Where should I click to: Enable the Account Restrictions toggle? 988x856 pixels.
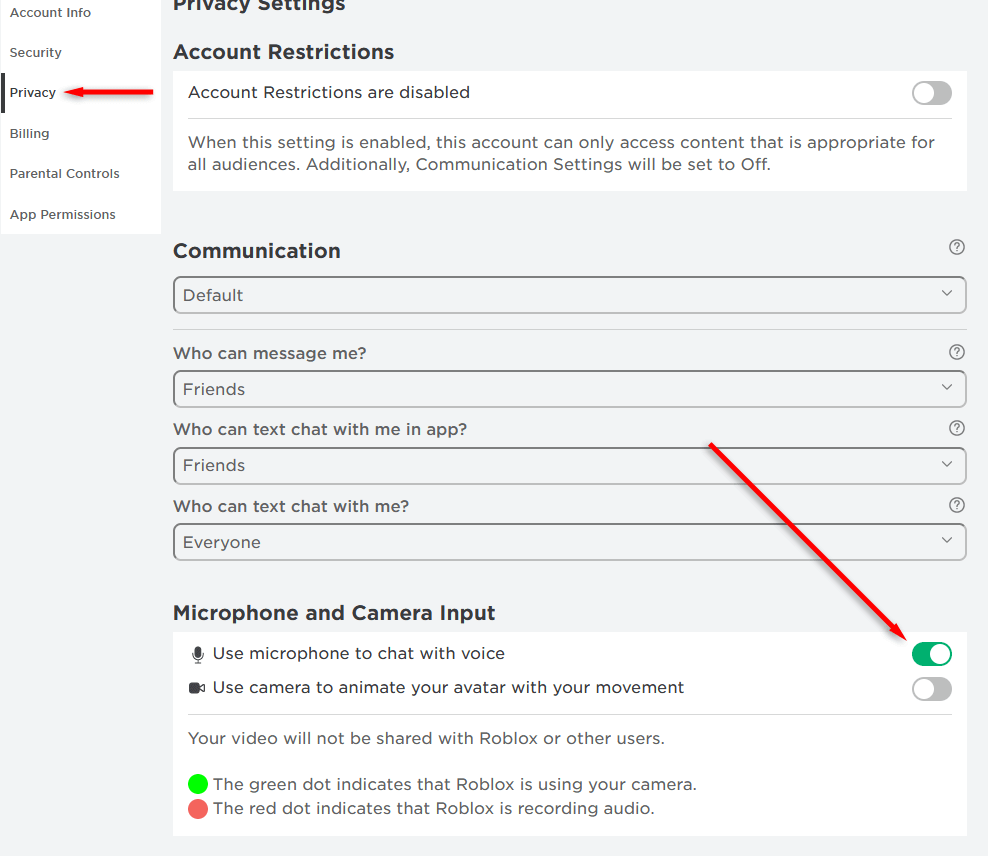pos(931,93)
